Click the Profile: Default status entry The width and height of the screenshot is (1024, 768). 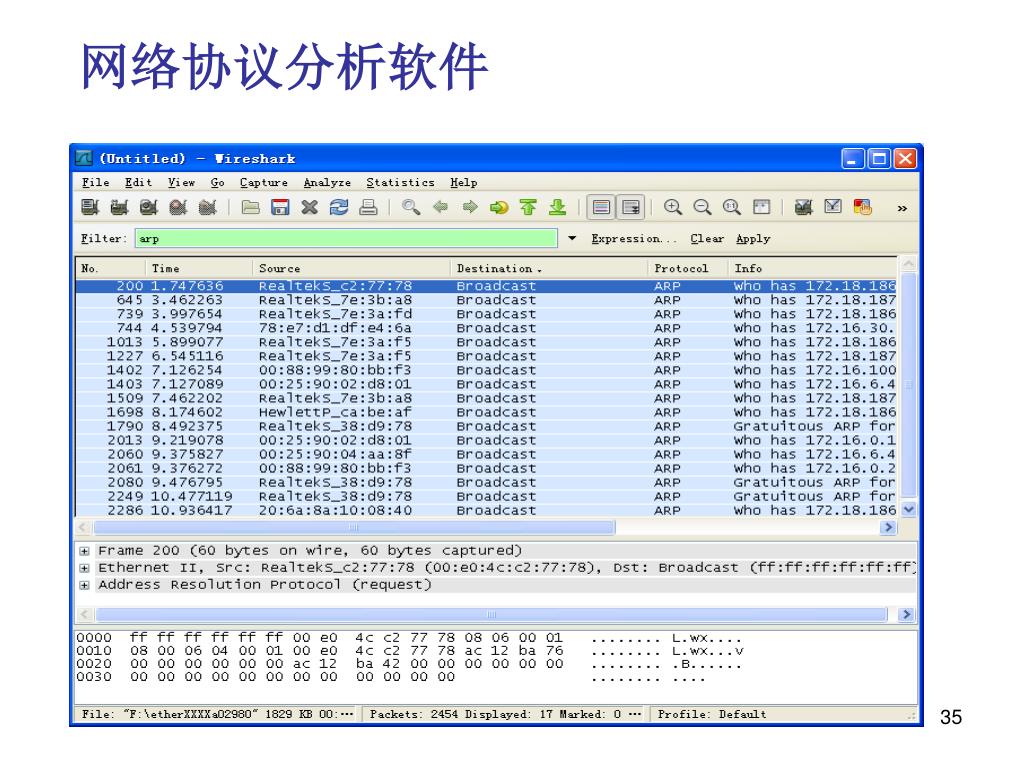point(712,714)
